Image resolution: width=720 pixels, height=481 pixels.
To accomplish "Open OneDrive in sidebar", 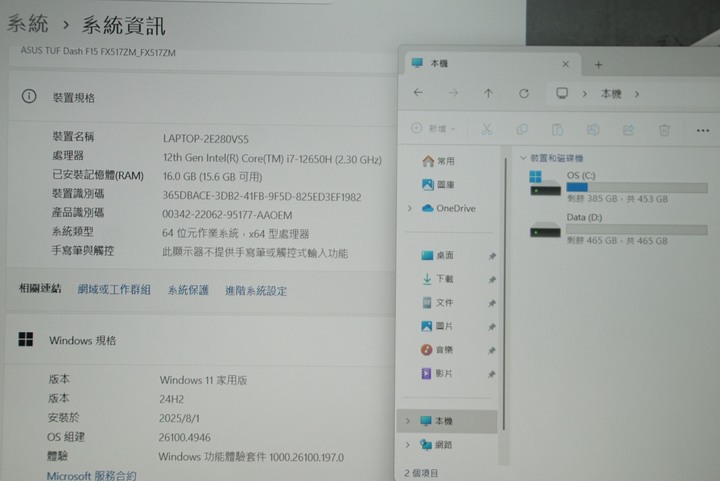I will point(449,208).
